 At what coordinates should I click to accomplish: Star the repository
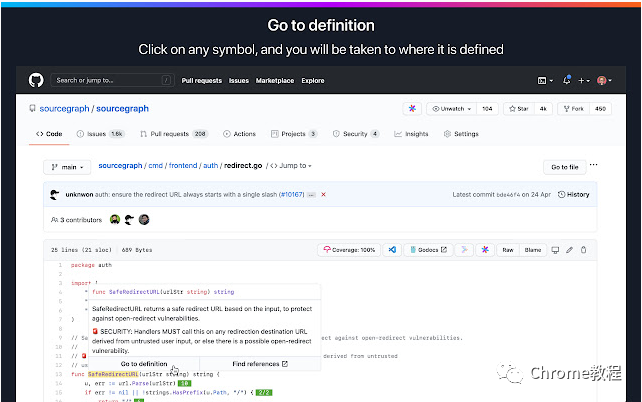tap(518, 108)
